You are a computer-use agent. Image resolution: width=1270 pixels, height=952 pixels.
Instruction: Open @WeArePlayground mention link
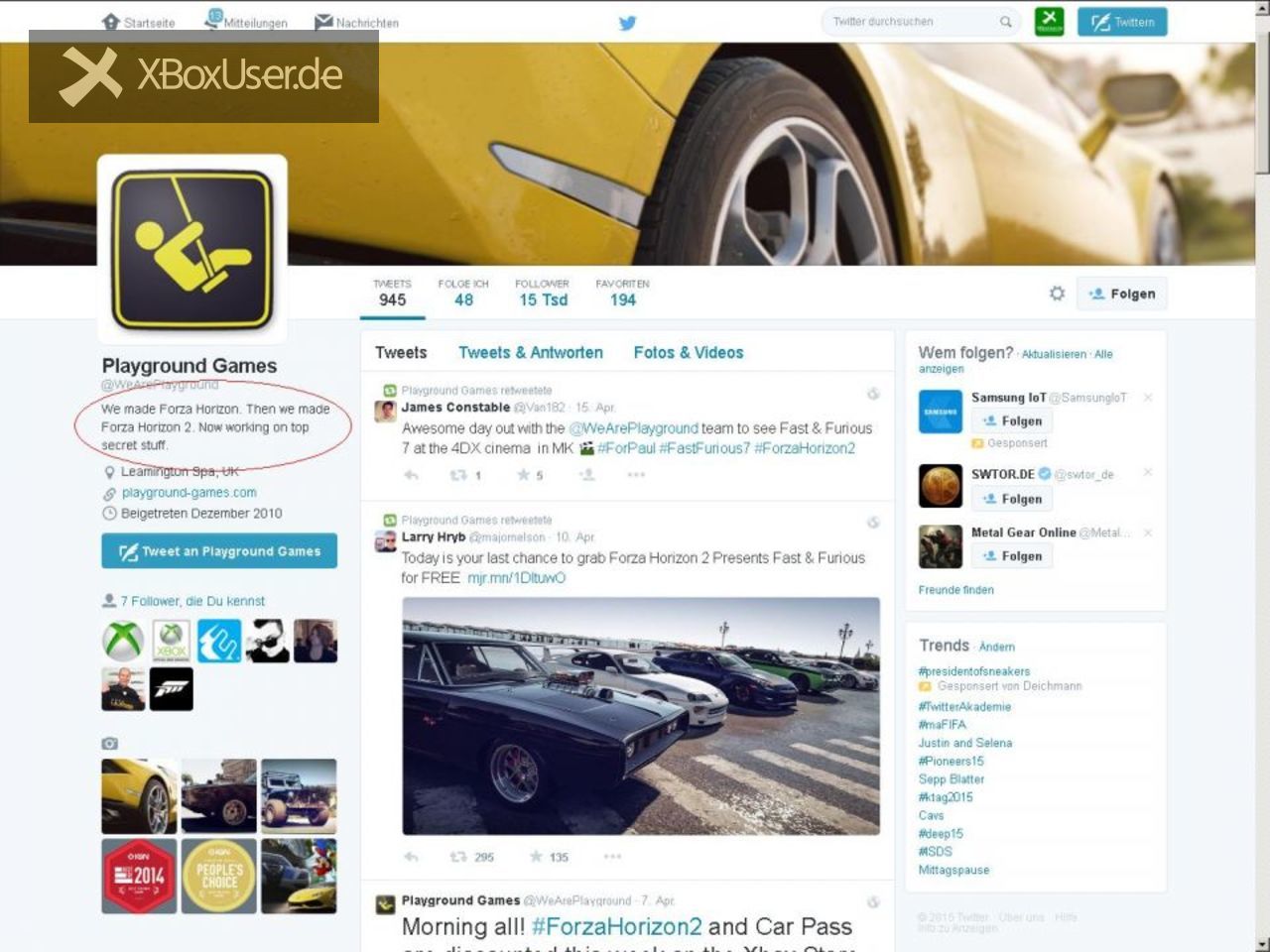[x=633, y=428]
